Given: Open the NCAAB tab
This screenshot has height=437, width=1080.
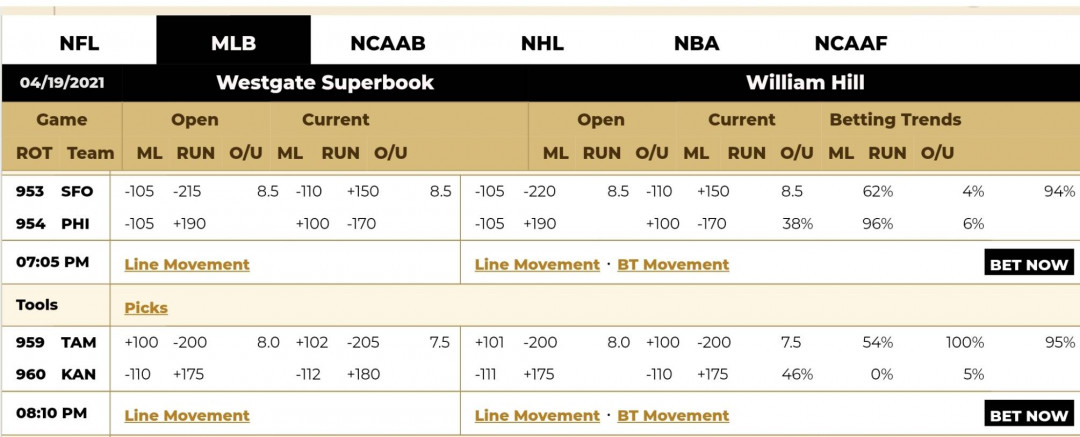Looking at the screenshot, I should [388, 43].
